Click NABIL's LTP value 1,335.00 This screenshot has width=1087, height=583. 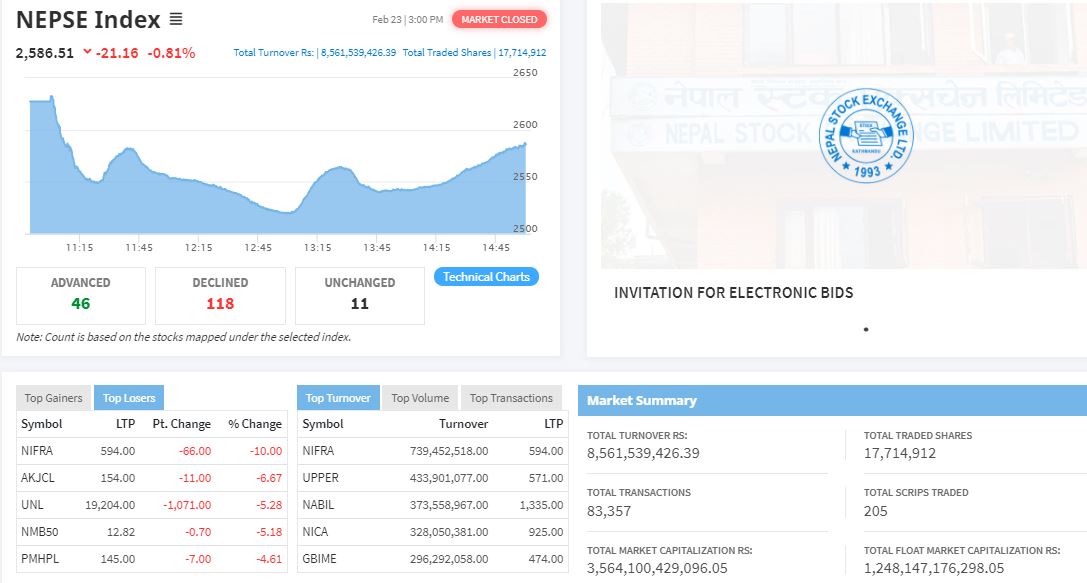tap(541, 505)
